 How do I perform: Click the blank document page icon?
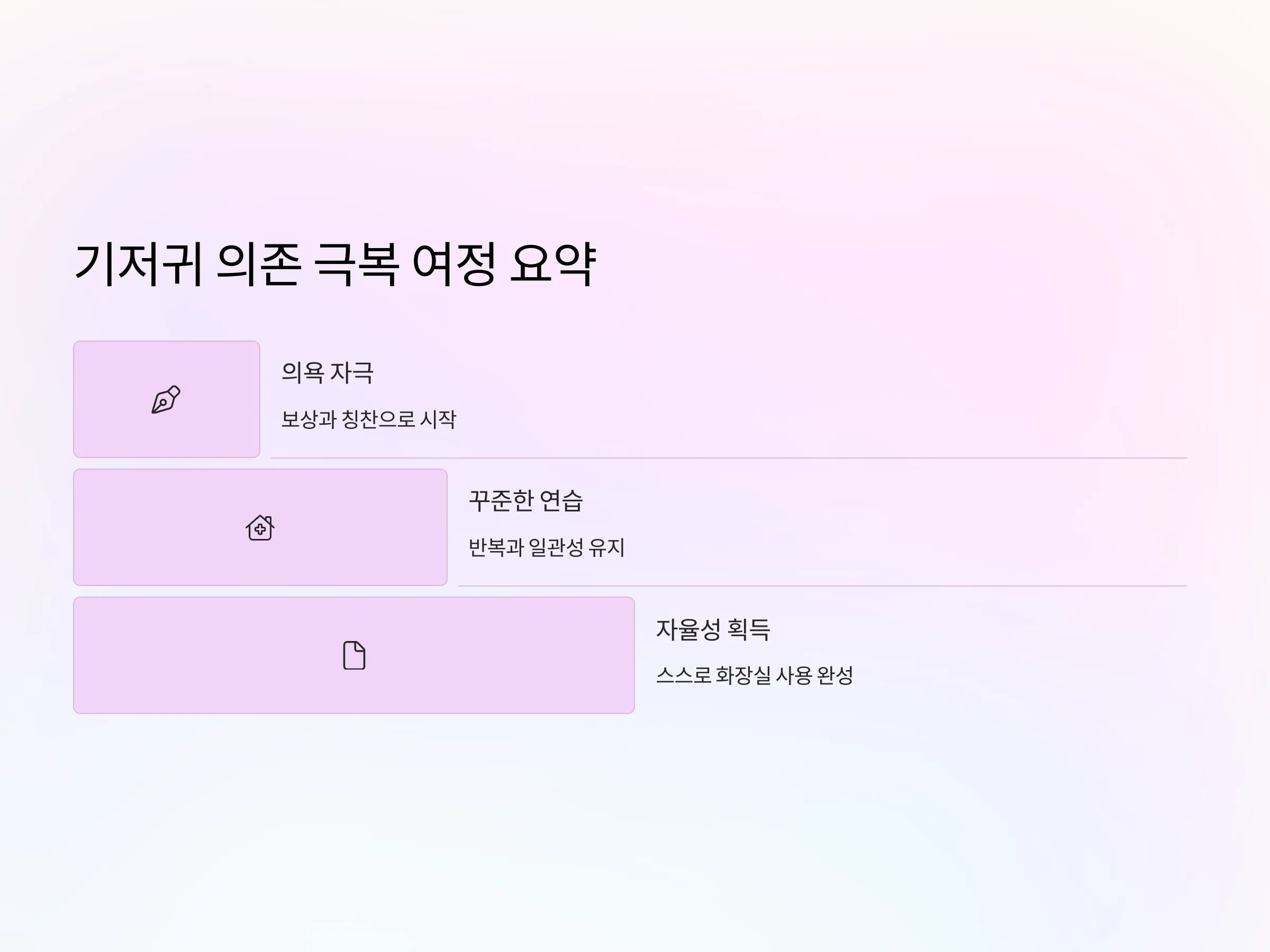click(x=354, y=655)
